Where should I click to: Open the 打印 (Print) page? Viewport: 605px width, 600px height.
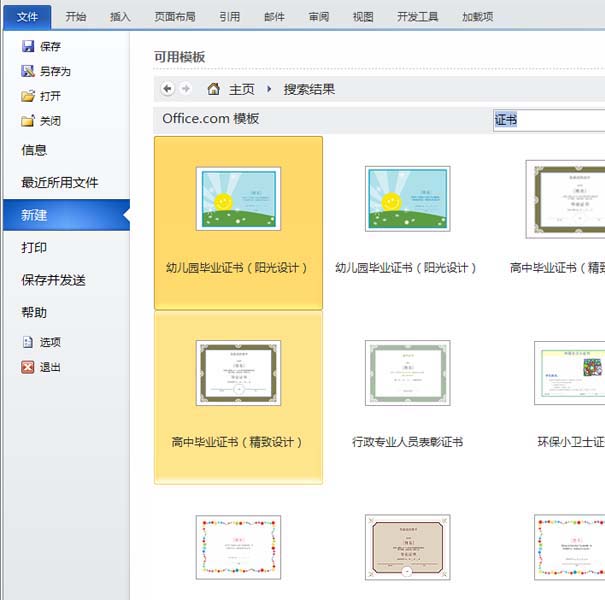35,247
